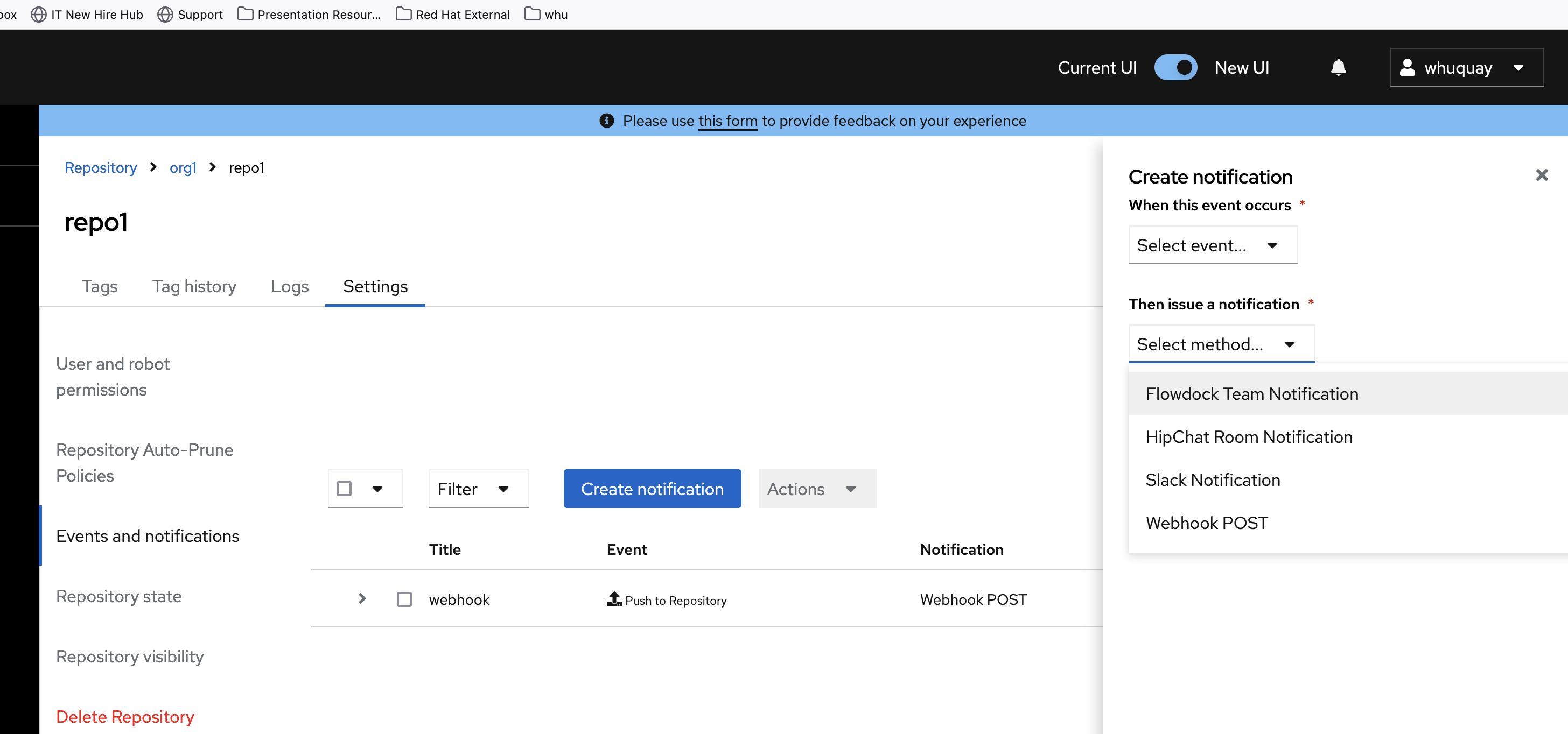
Task: Click the notifications bell icon
Action: 1338,67
